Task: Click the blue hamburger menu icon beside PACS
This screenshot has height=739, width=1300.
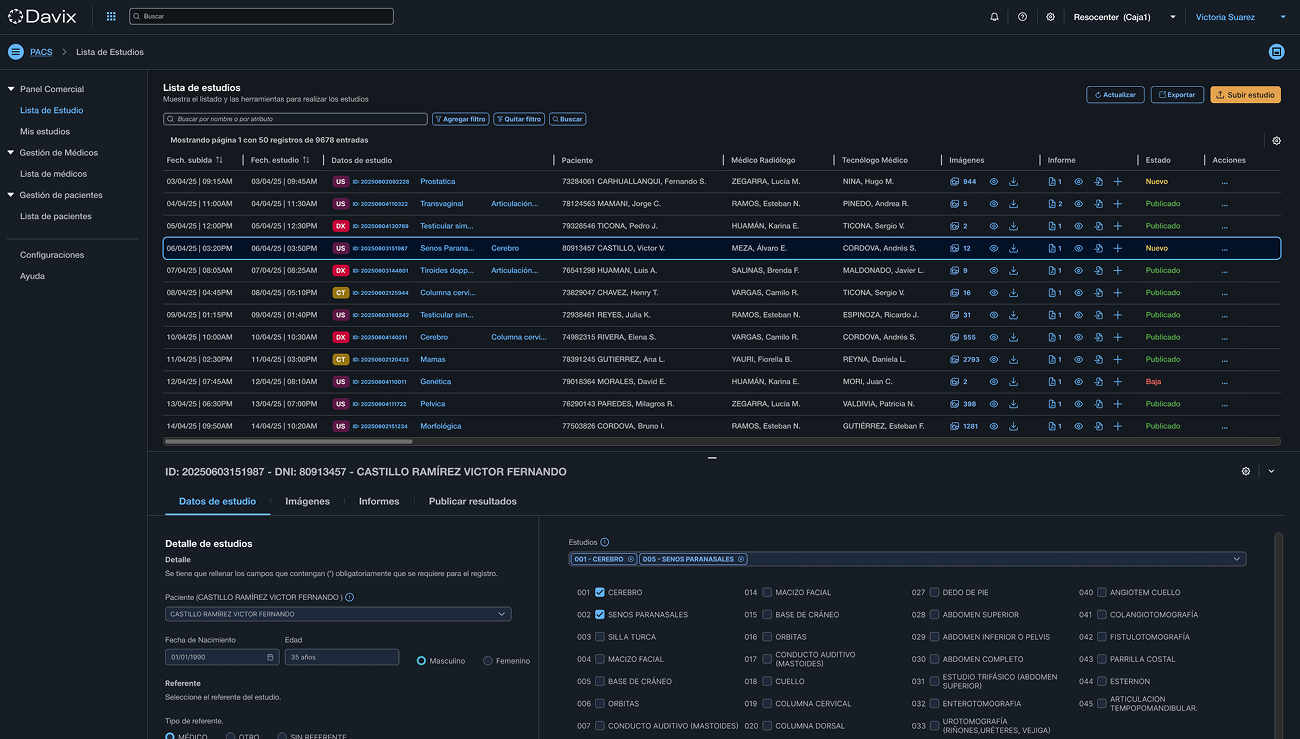Action: coord(16,52)
